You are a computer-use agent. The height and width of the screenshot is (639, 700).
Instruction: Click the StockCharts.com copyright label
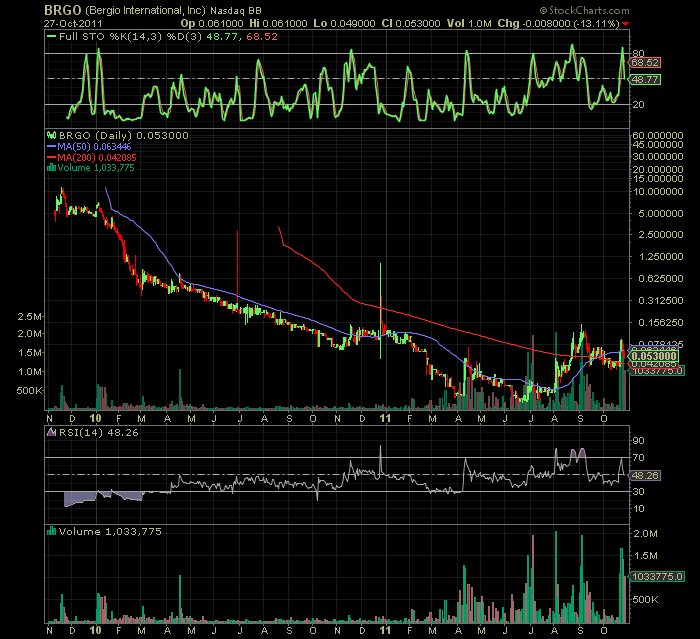pyautogui.click(x=584, y=10)
